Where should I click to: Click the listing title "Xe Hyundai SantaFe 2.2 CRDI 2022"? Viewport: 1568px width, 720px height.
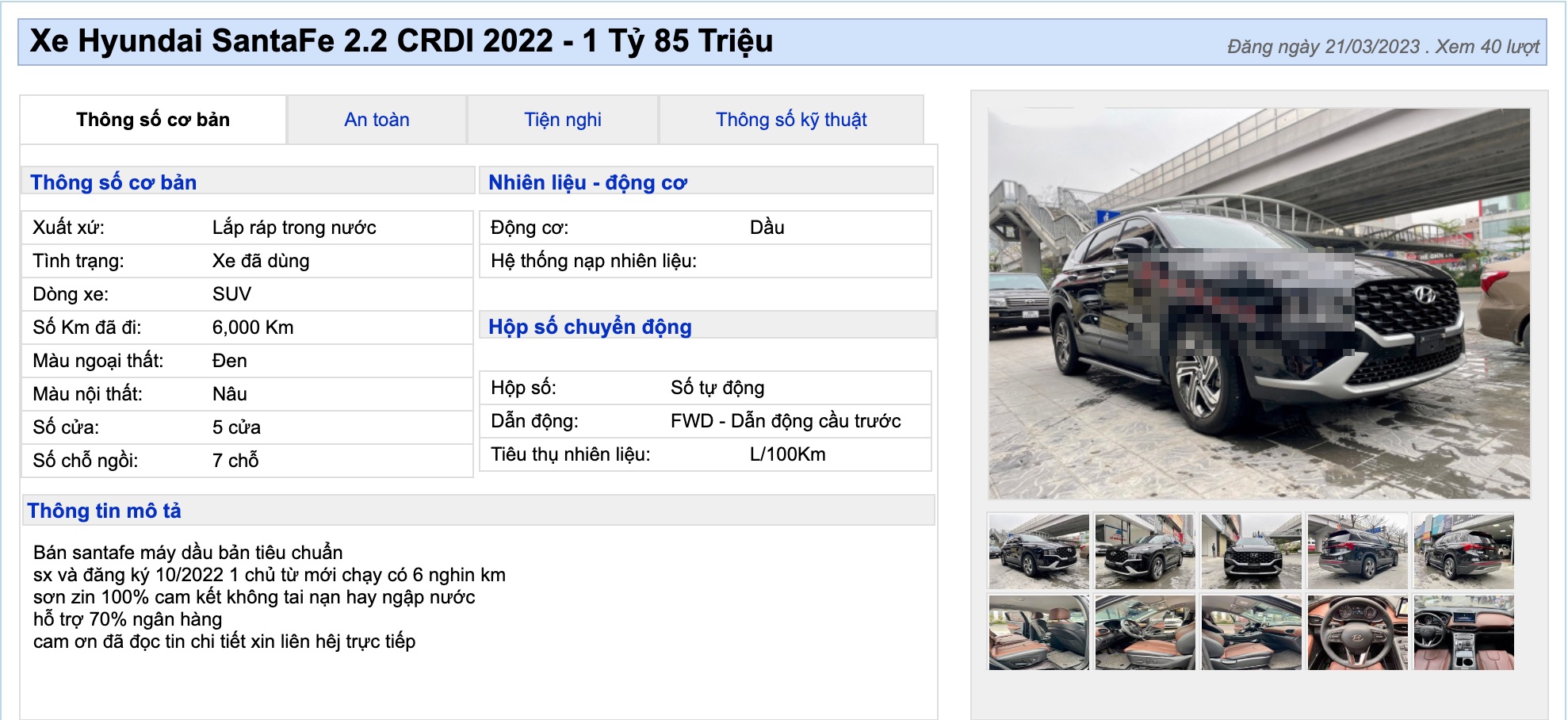tap(400, 45)
